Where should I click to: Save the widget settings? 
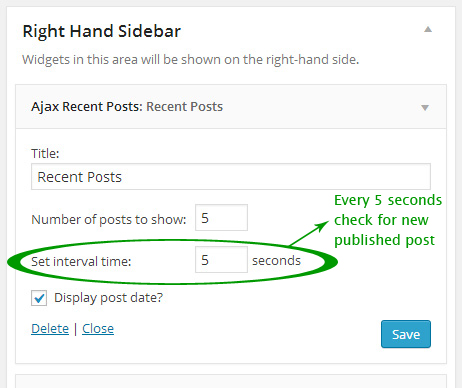(406, 334)
